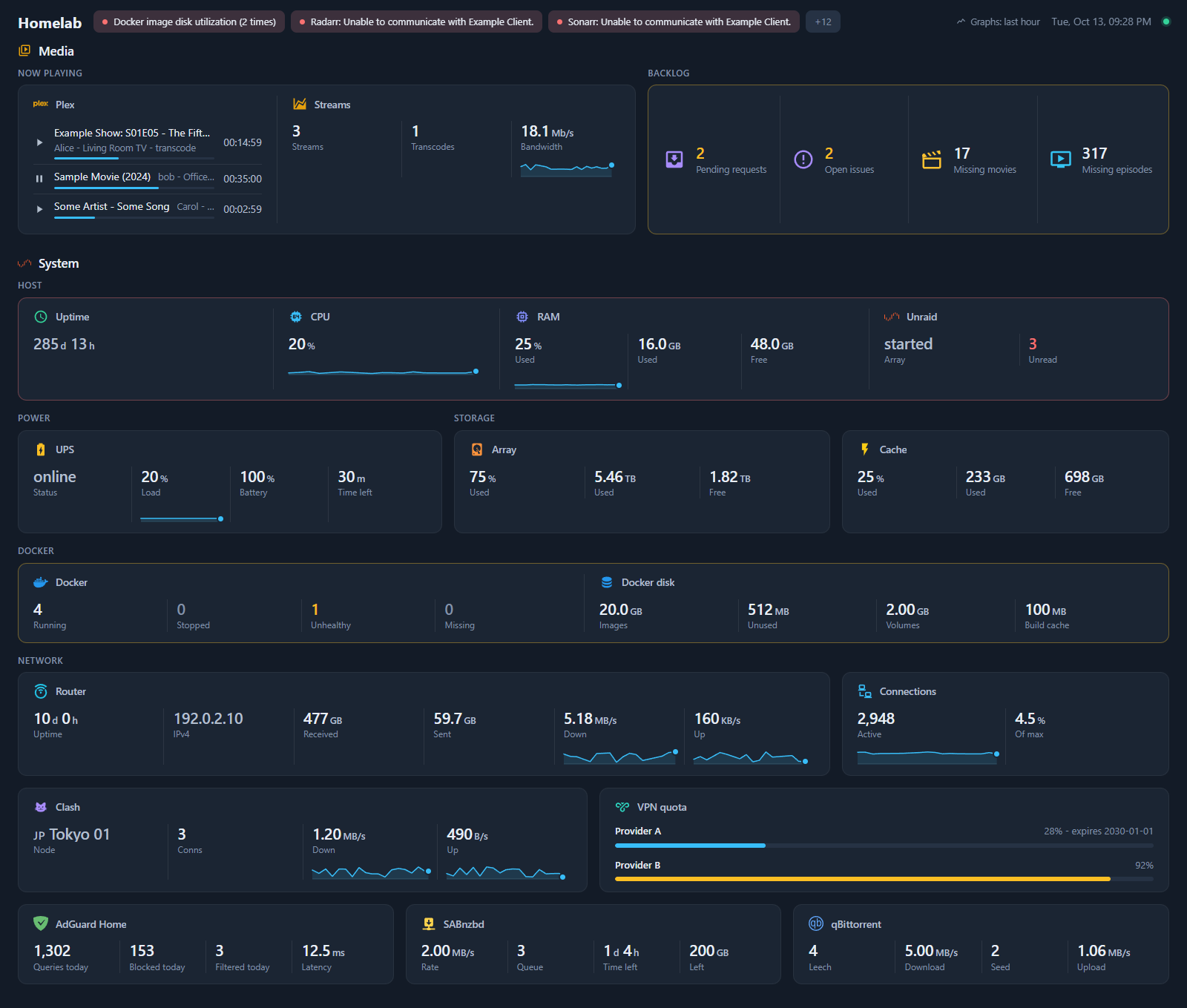Screen dimensions: 1187x1008
Task: Click the 317 Missing episodes value
Action: tap(1094, 153)
